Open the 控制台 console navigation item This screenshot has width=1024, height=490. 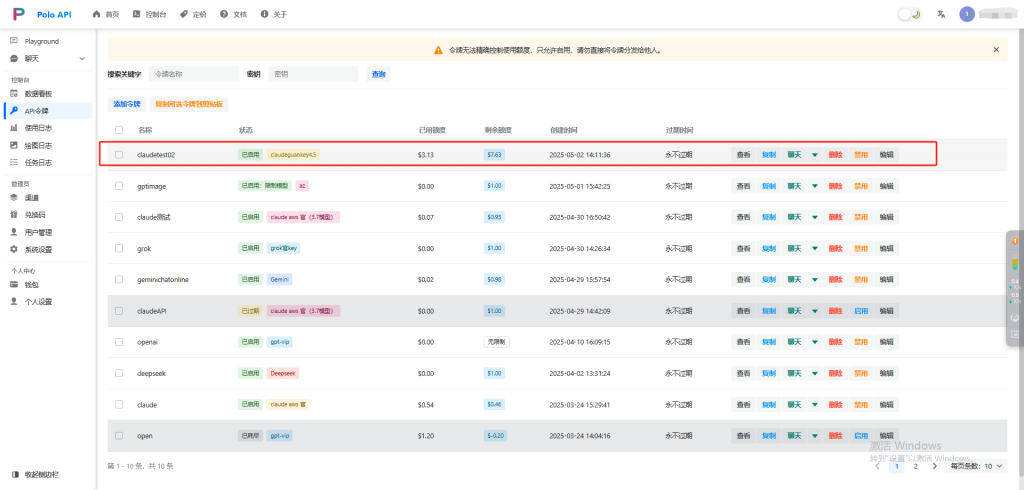coord(149,14)
